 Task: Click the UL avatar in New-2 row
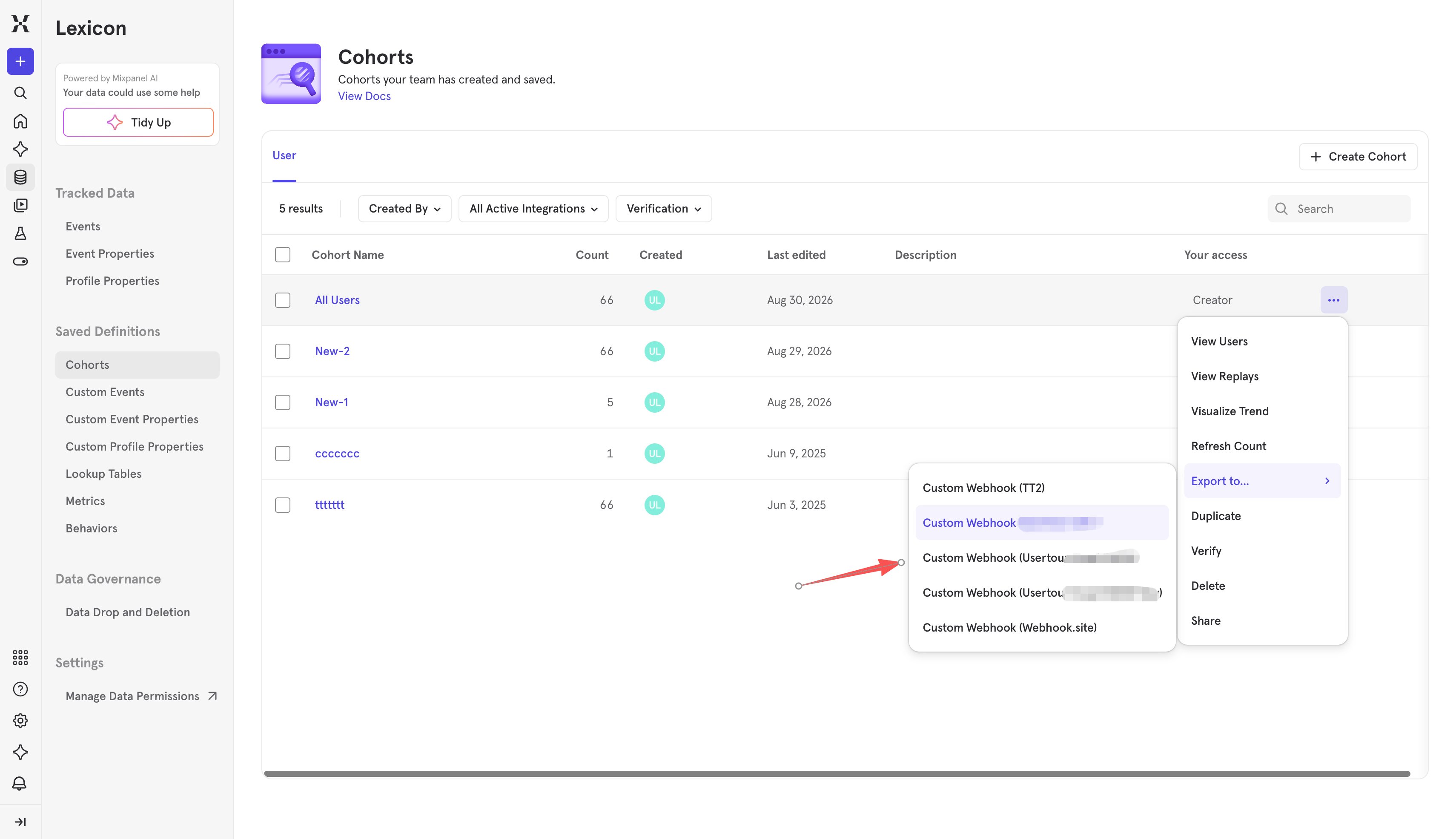point(654,351)
